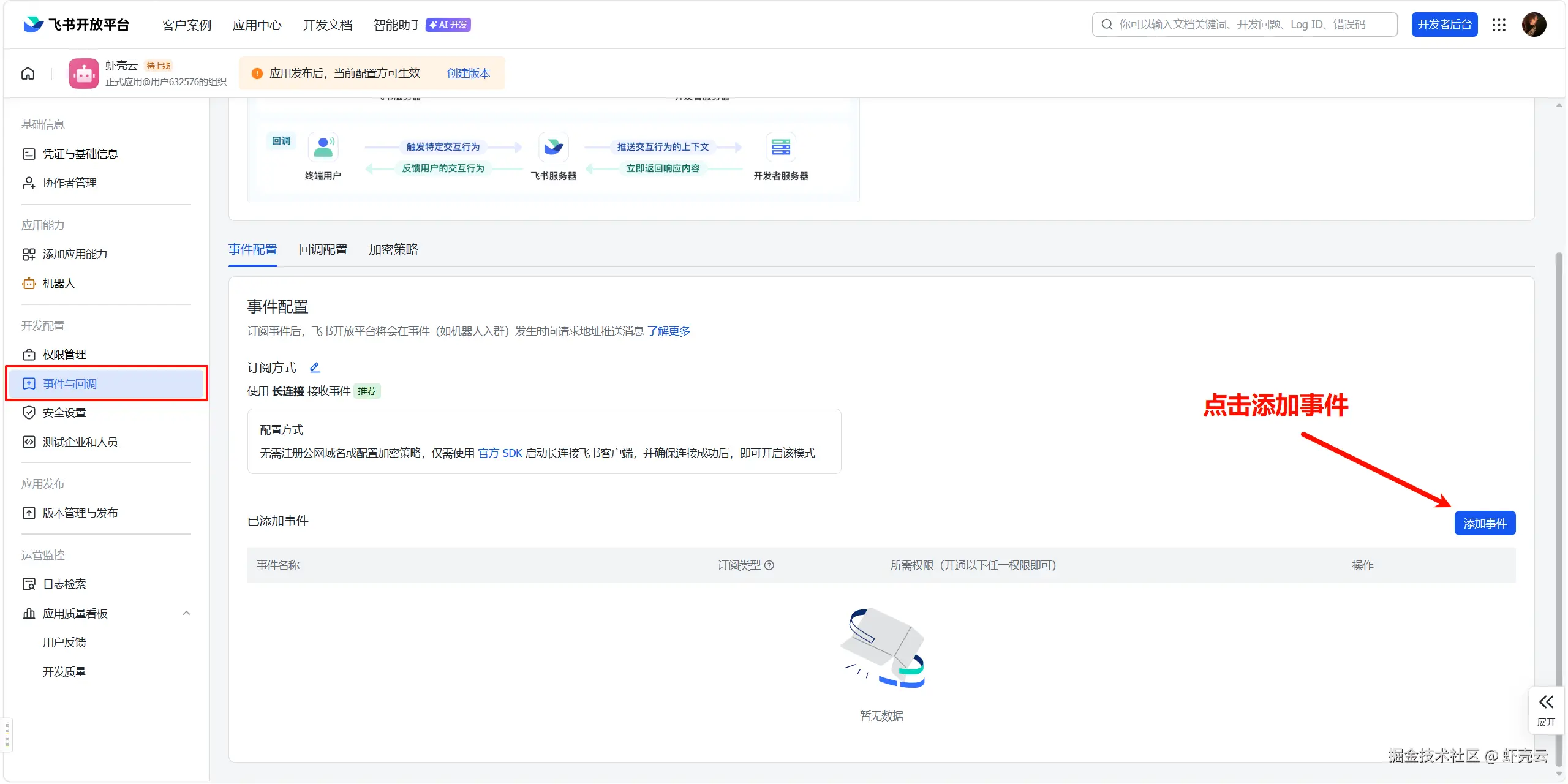Click the home icon in breadcrumb bar

(x=28, y=73)
